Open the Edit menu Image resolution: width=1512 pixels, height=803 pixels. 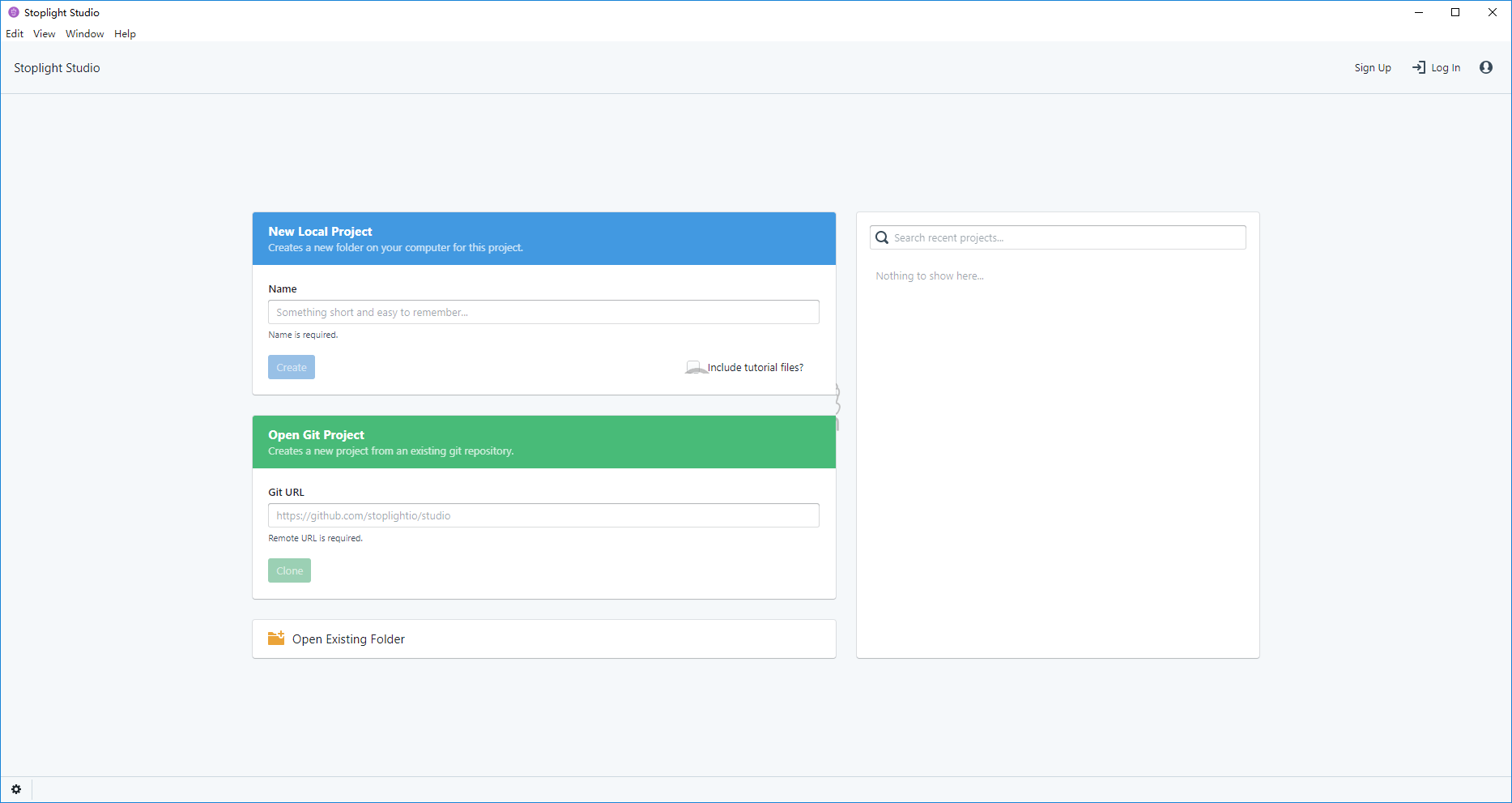(x=15, y=34)
